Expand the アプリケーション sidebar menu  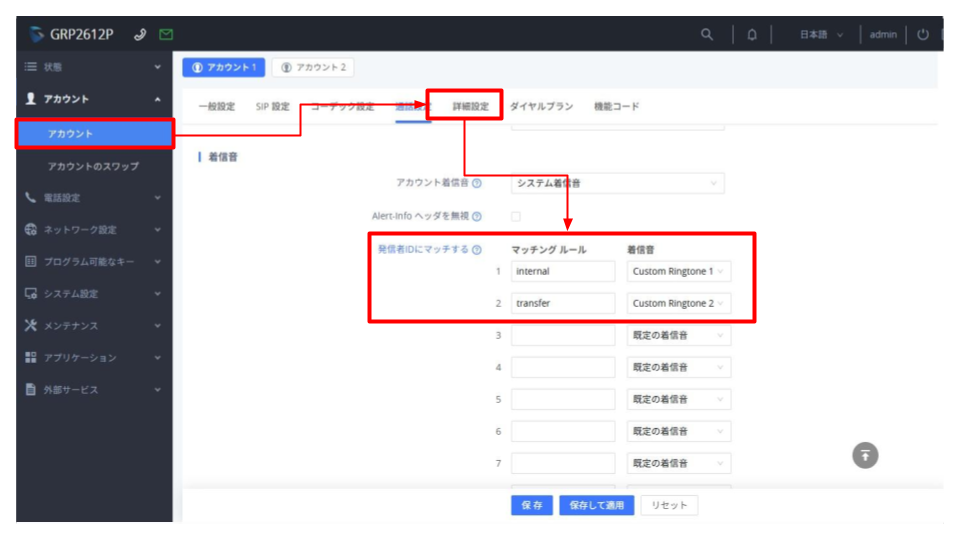157,357
